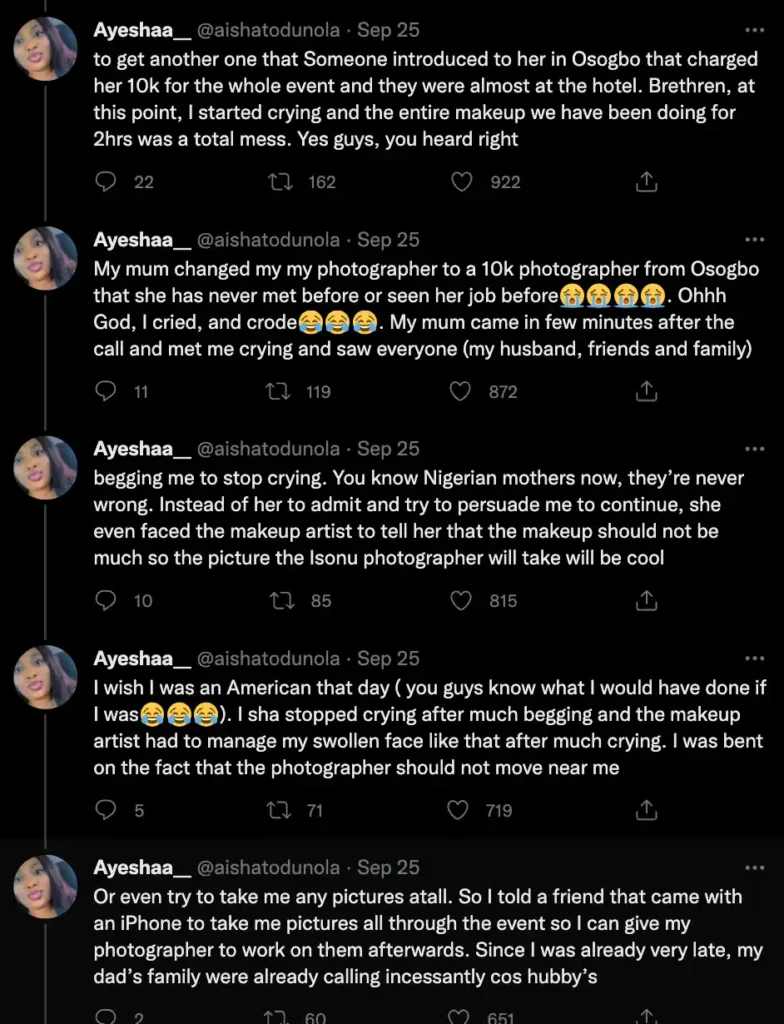Open the @aishatodunola handle on the first tweet
The image size is (784, 1024).
click(268, 31)
